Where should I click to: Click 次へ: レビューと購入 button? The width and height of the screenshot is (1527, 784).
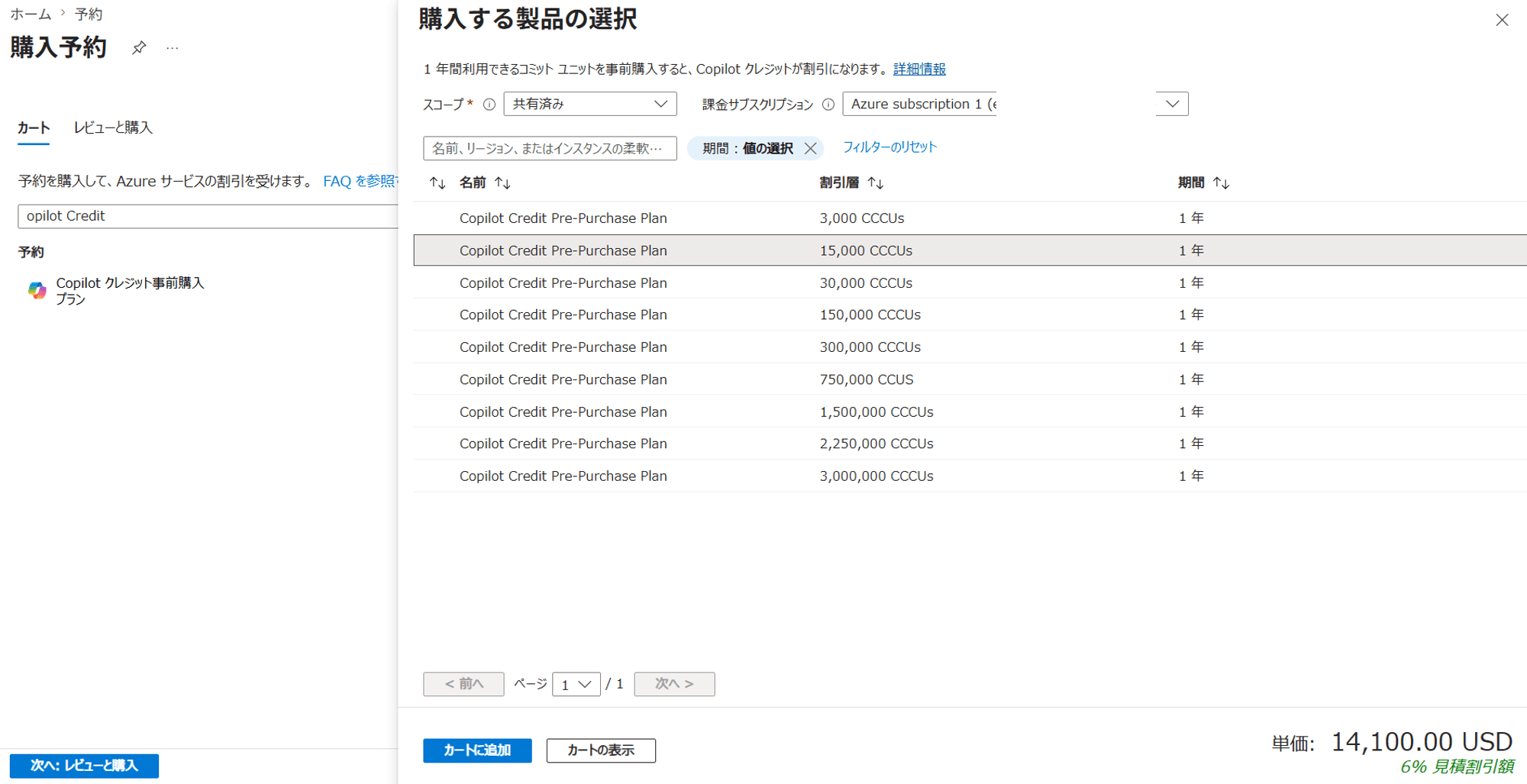tap(84, 766)
